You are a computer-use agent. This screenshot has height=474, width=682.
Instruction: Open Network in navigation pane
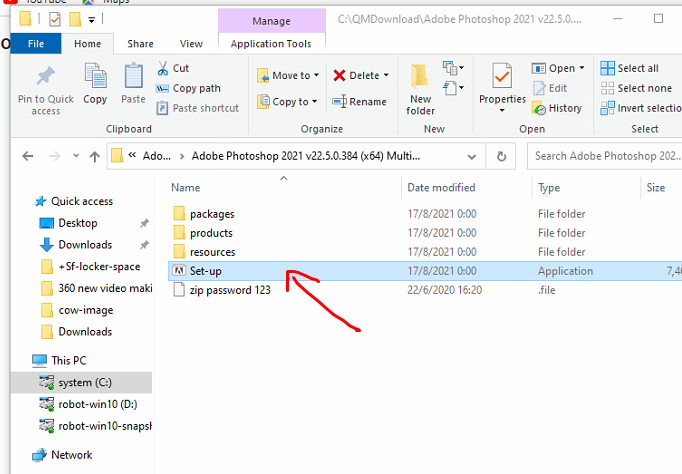tap(71, 455)
